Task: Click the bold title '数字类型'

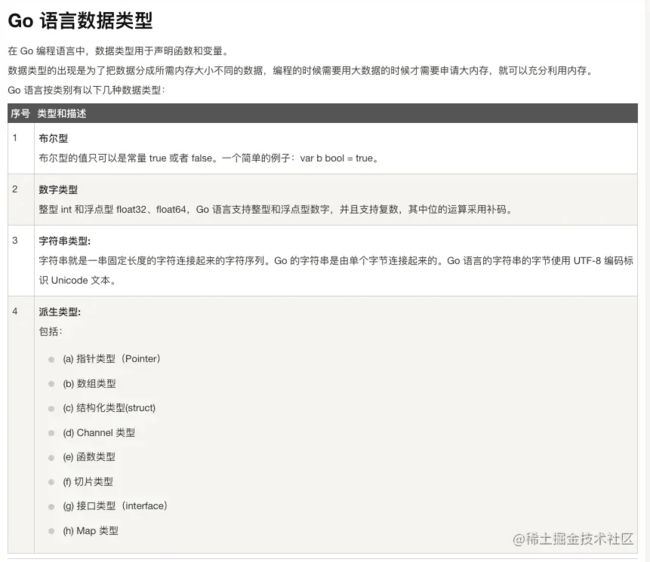Action: pyautogui.click(x=58, y=190)
